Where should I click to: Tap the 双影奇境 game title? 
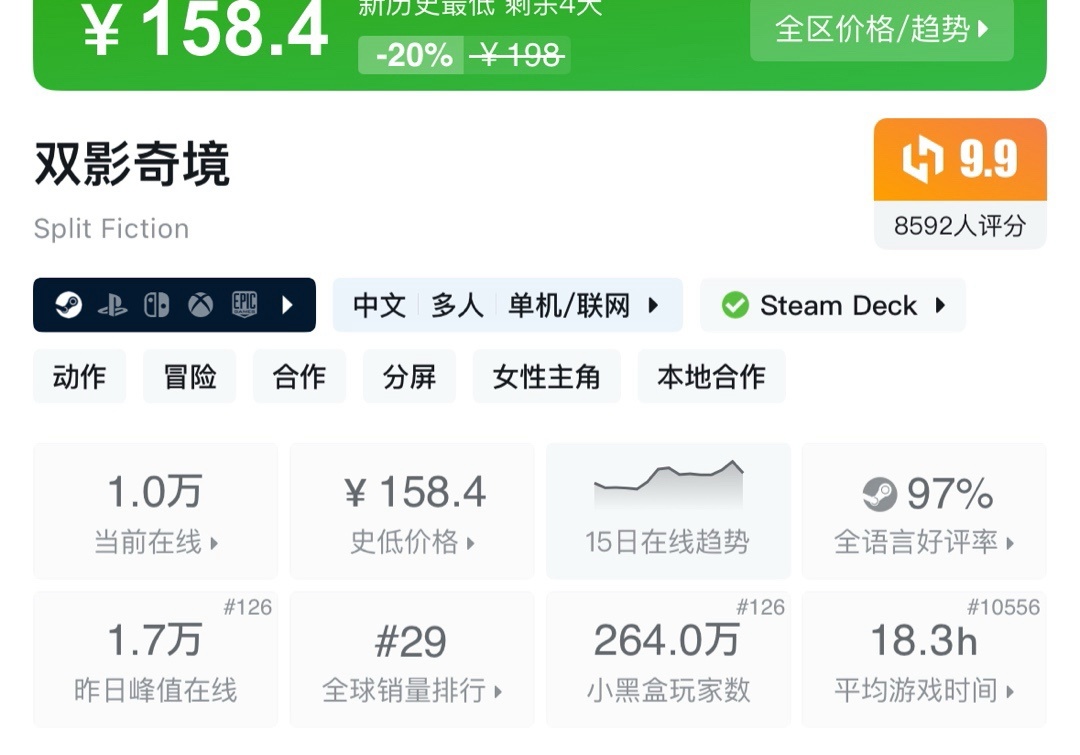point(132,164)
